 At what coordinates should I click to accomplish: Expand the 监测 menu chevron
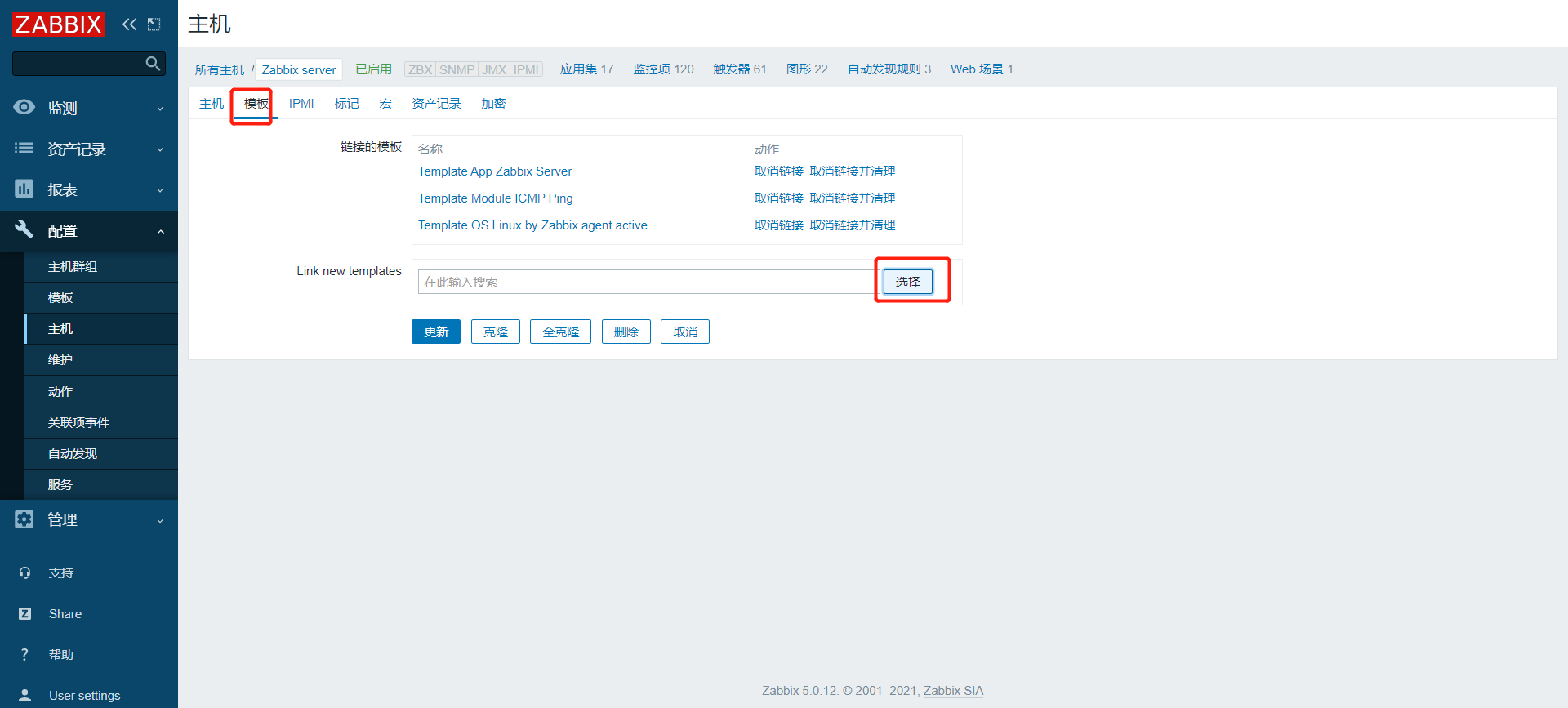[x=160, y=109]
